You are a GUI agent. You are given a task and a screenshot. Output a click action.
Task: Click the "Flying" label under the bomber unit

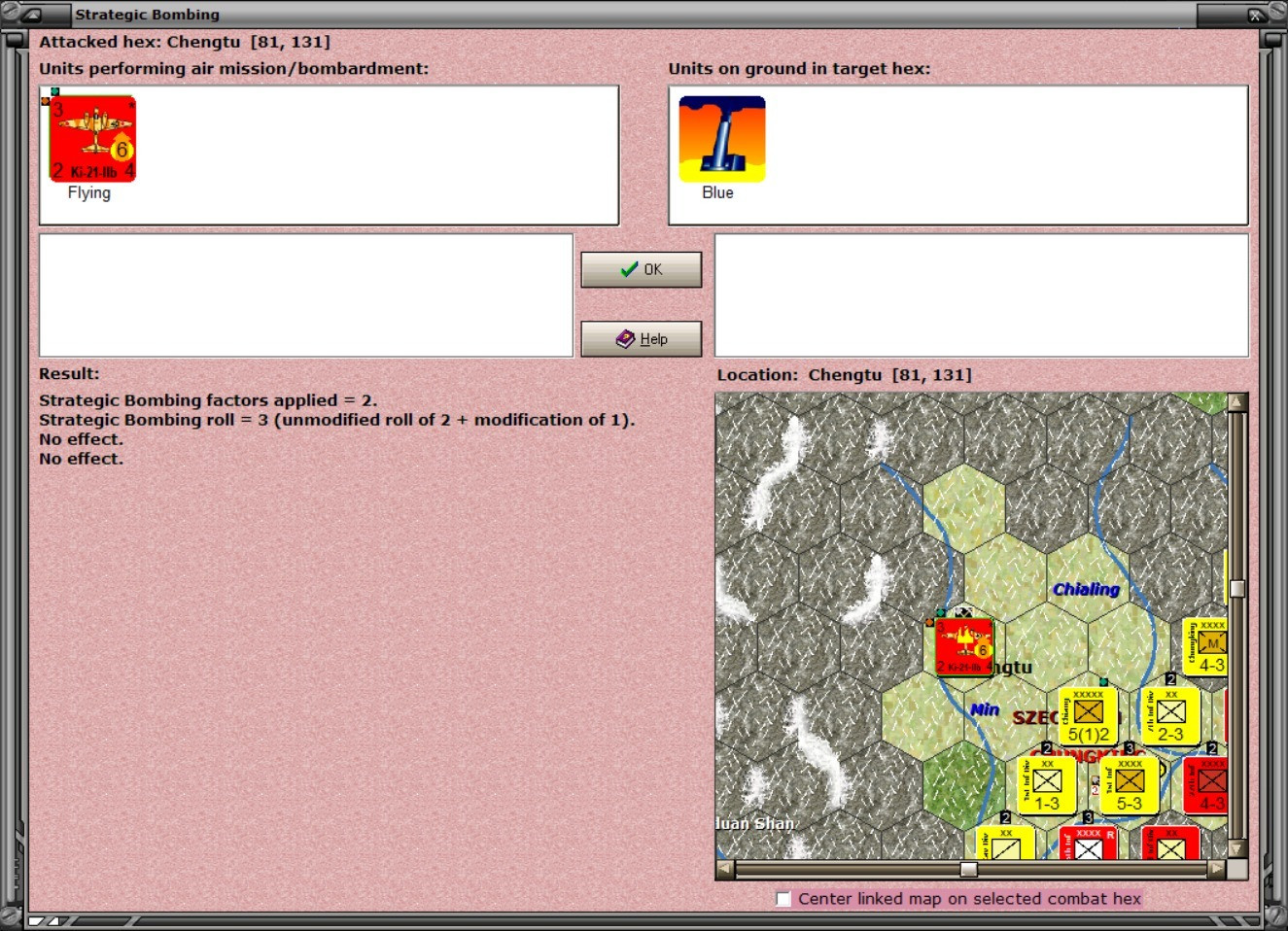[x=89, y=192]
